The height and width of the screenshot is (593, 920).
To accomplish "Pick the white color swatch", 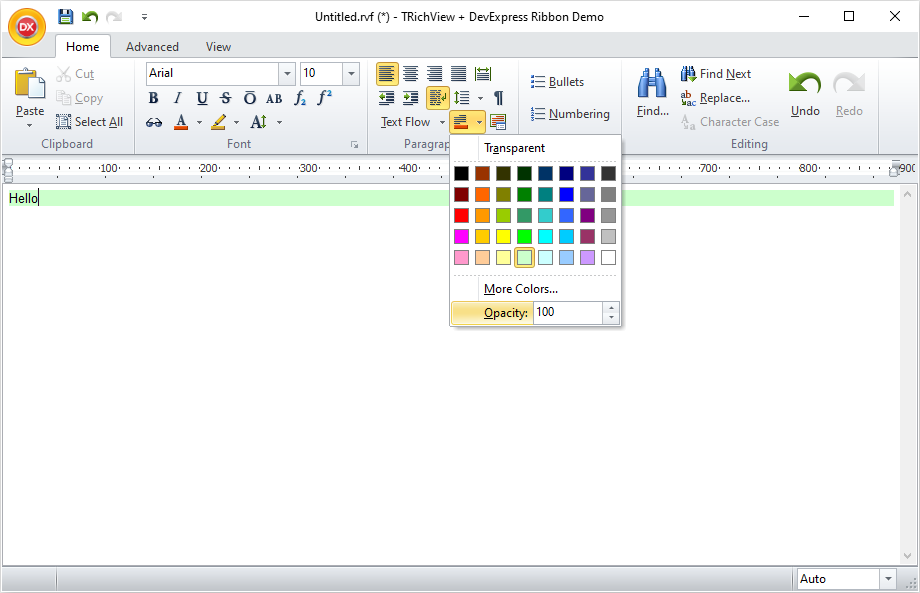I will (x=608, y=257).
